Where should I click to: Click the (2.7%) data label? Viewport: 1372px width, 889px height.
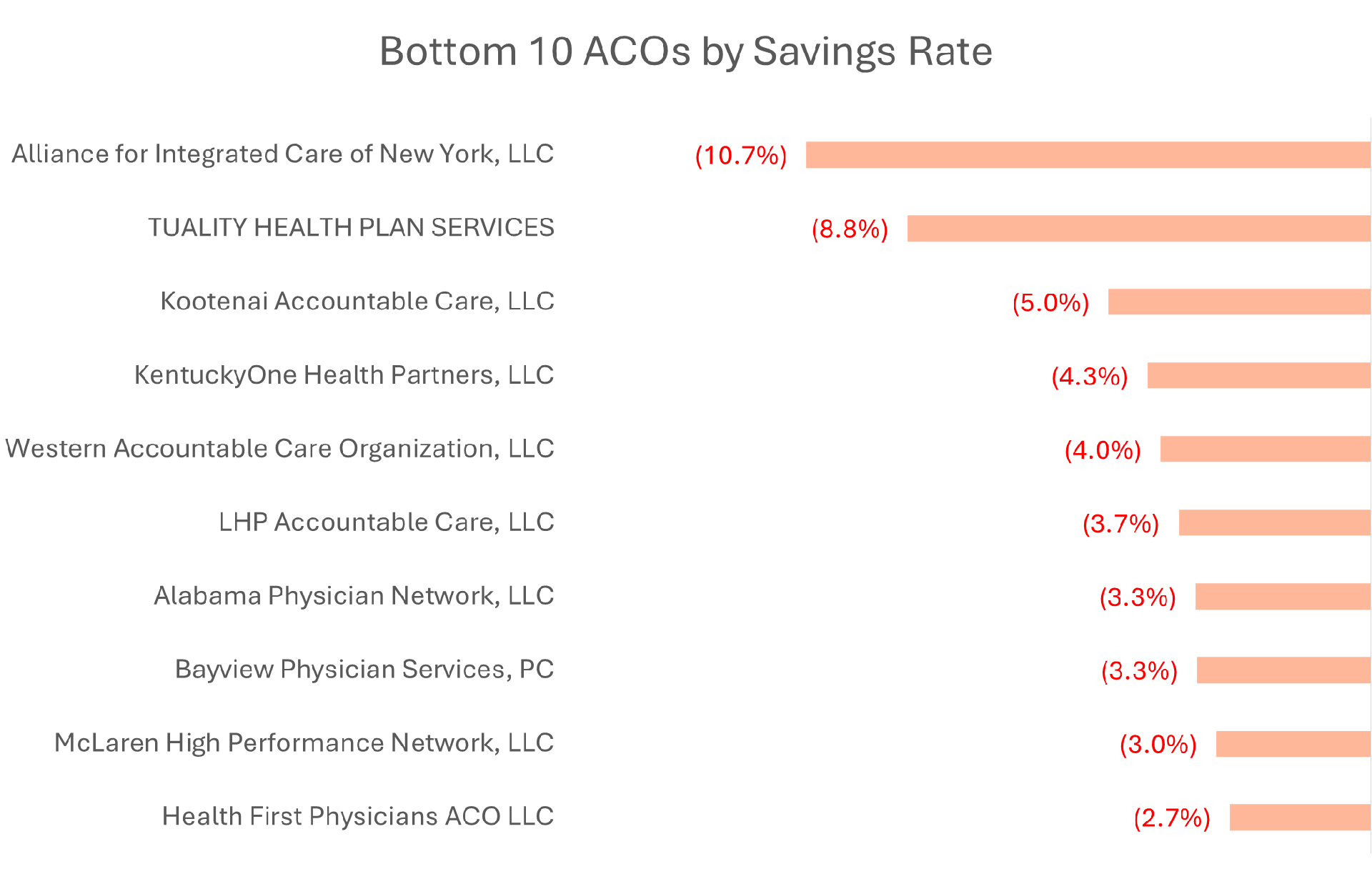(x=1172, y=818)
